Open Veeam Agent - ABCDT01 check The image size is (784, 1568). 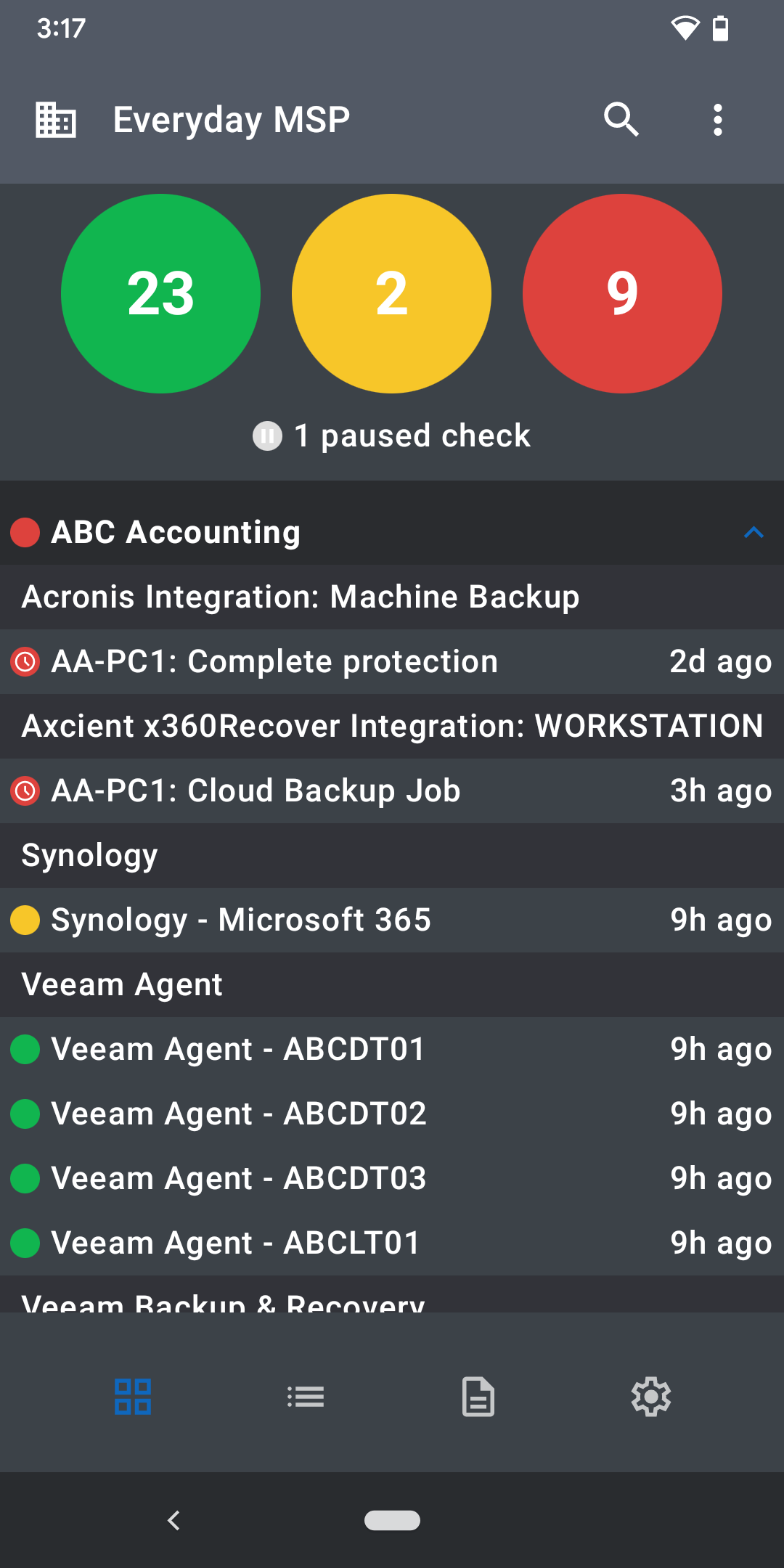238,1049
